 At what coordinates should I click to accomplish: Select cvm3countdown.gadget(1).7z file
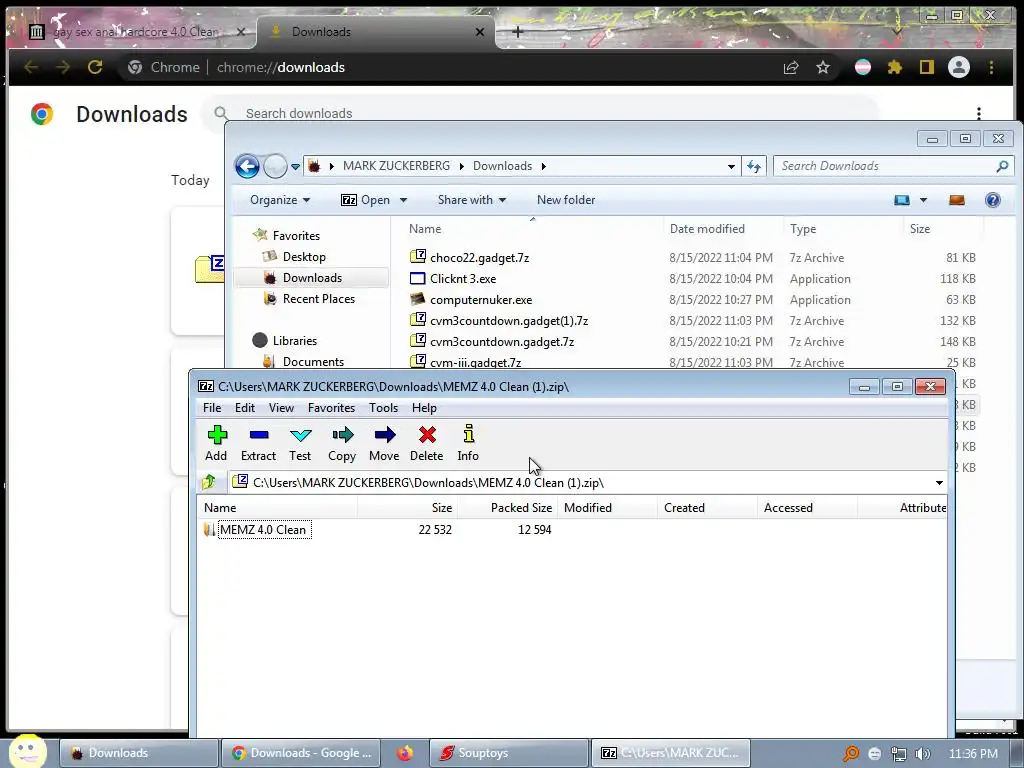click(x=509, y=320)
